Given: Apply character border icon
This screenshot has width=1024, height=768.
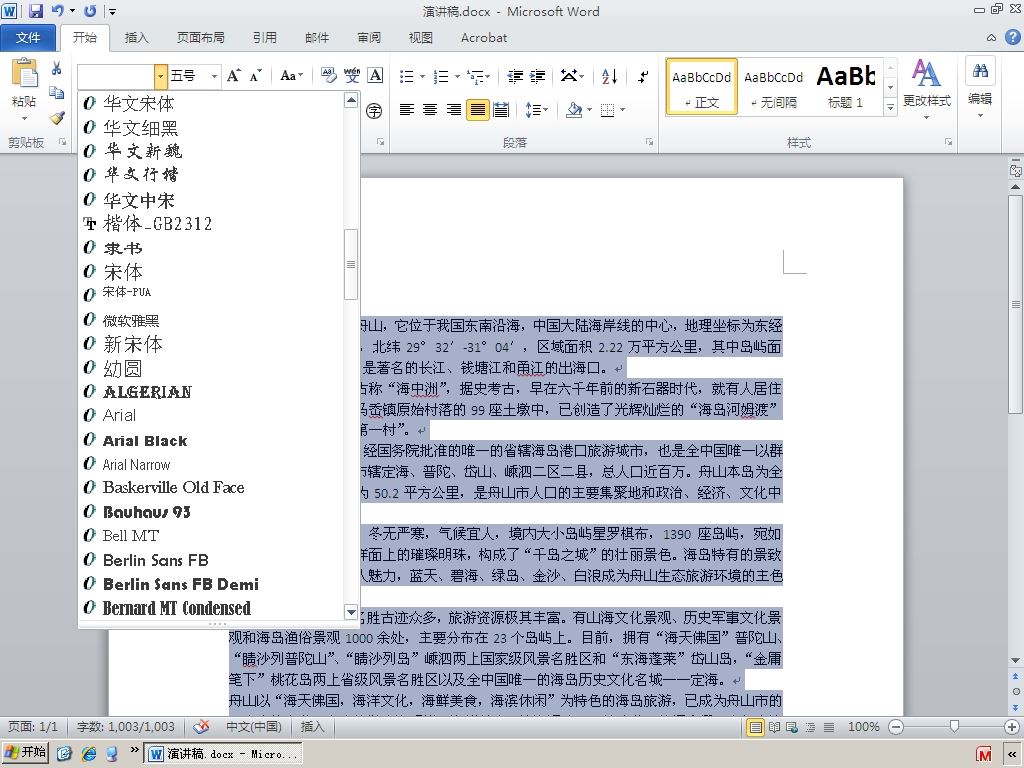Looking at the screenshot, I should [376, 76].
